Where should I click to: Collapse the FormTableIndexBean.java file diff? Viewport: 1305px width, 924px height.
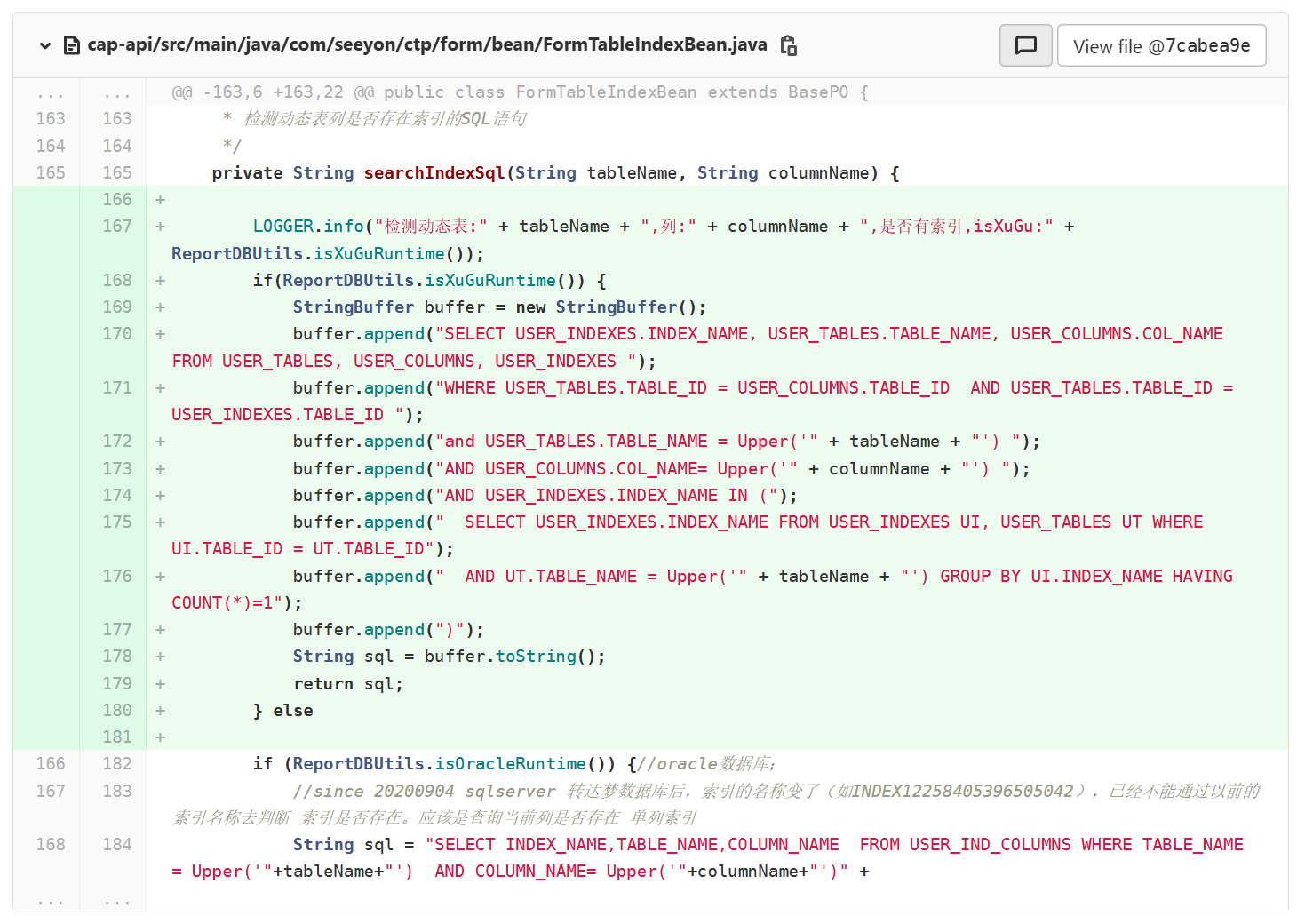point(44,45)
